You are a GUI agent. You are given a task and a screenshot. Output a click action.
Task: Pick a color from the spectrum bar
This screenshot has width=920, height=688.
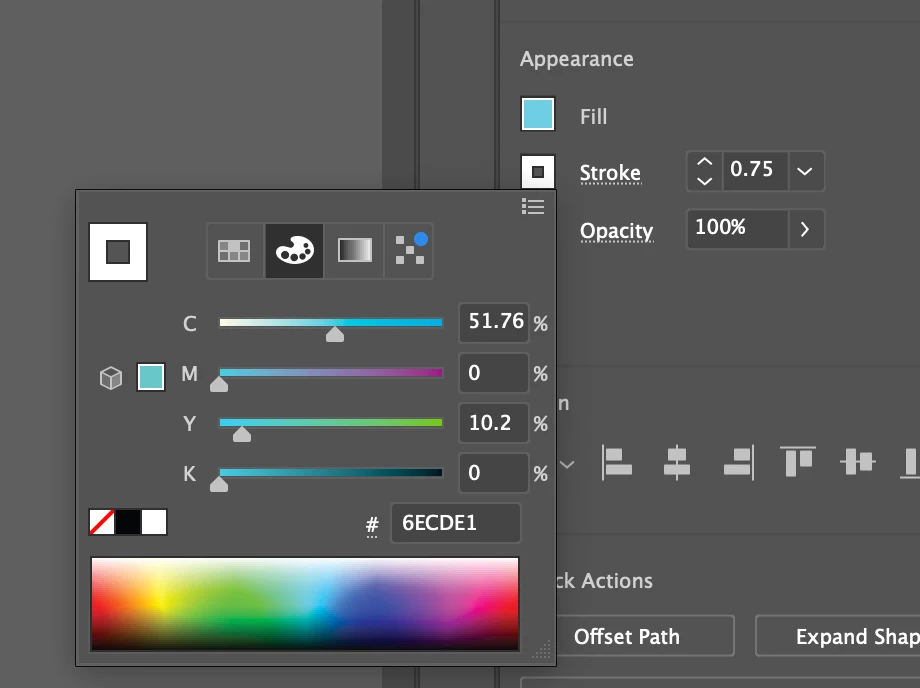click(305, 604)
